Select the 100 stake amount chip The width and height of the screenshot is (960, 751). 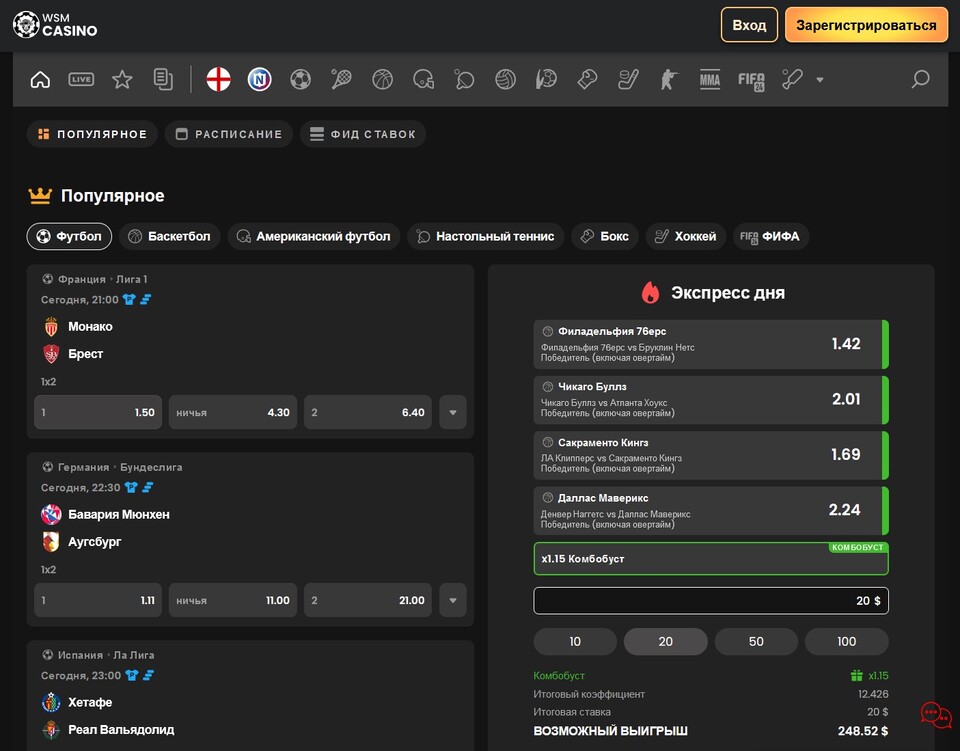(847, 641)
